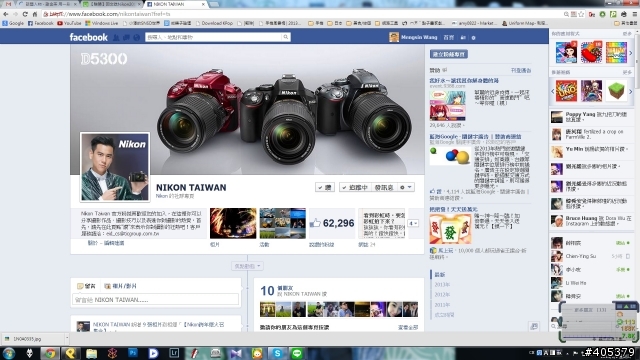Click the search magnifier in Facebook search box
Viewport: 640px width, 360px height.
tap(286, 37)
